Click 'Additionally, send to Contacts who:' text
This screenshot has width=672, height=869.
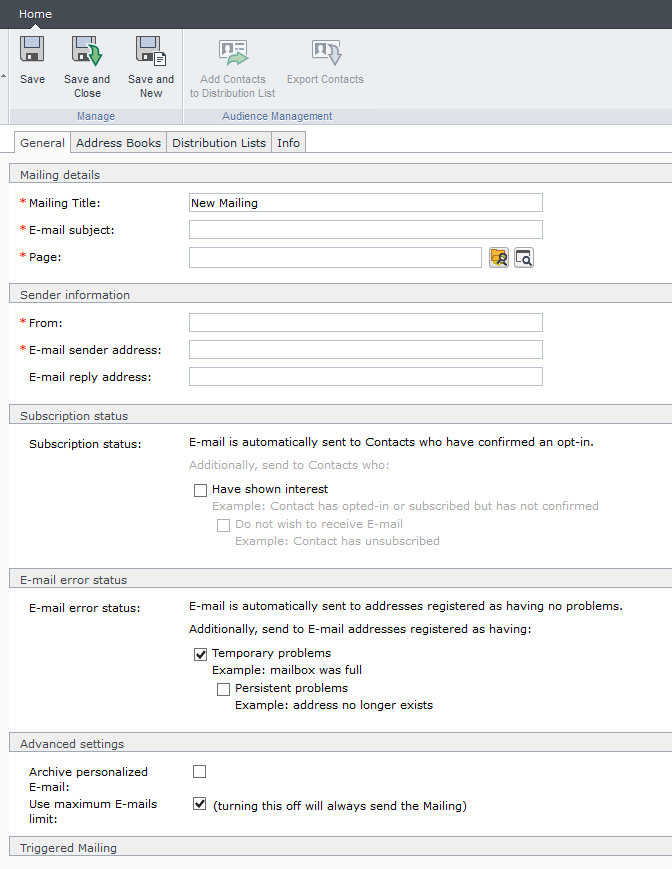pyautogui.click(x=289, y=465)
